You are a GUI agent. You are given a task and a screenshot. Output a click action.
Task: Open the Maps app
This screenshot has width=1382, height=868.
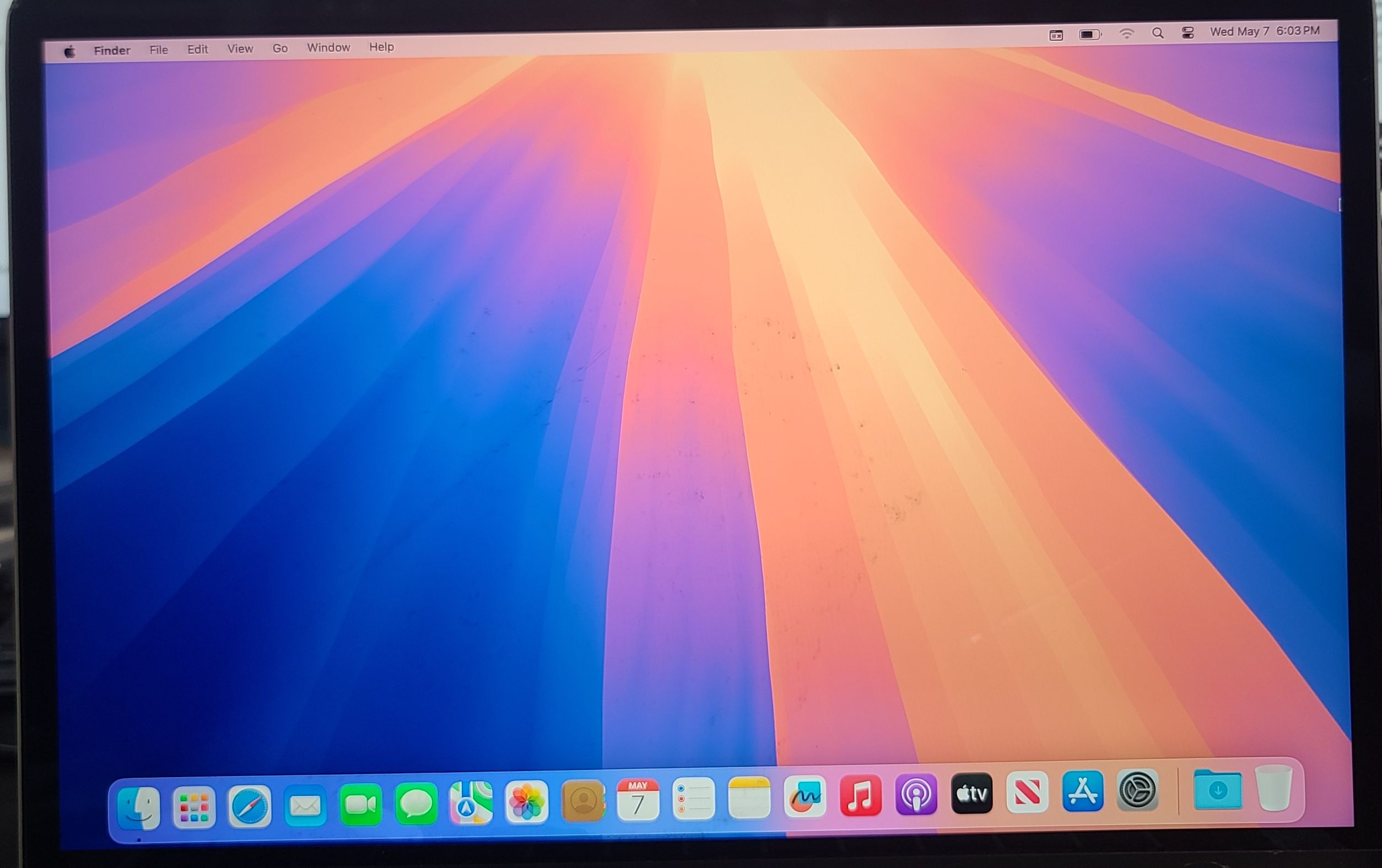[x=471, y=802]
